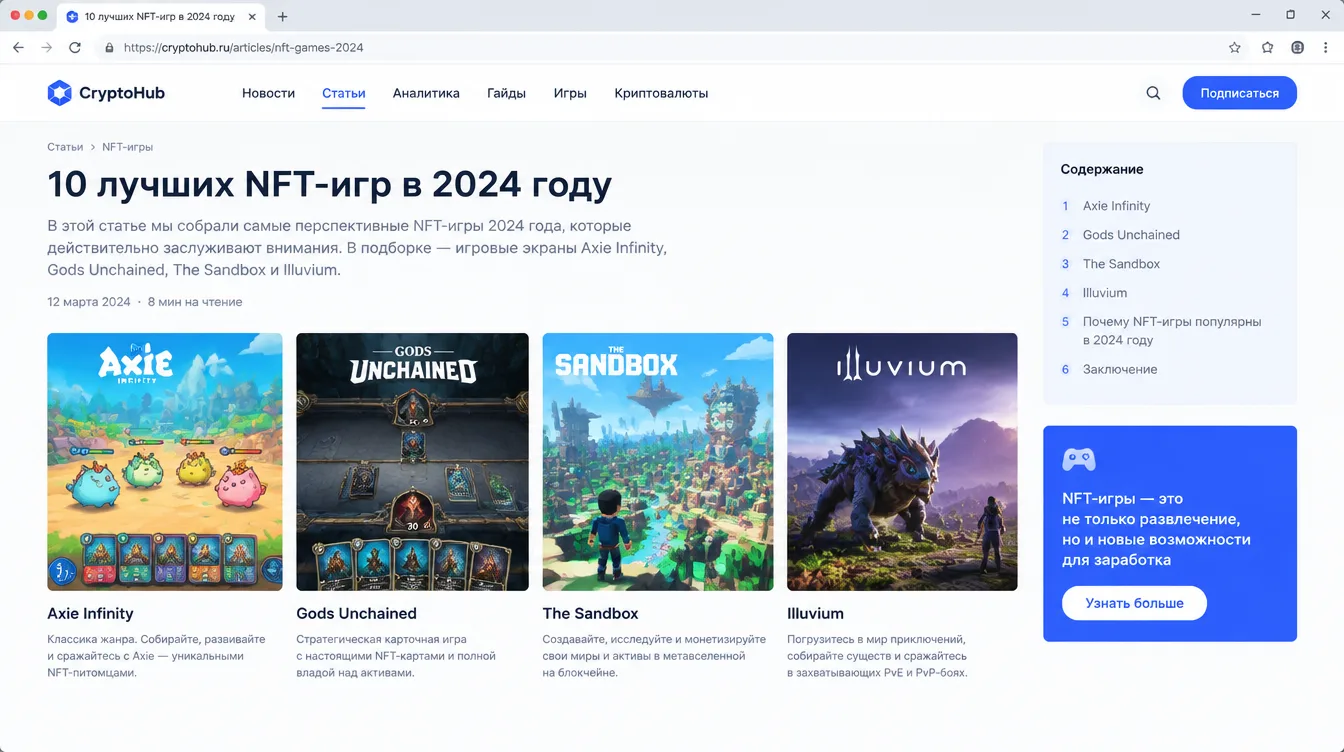The height and width of the screenshot is (752, 1344).
Task: Open the Illuvium game image
Action: 902,462
